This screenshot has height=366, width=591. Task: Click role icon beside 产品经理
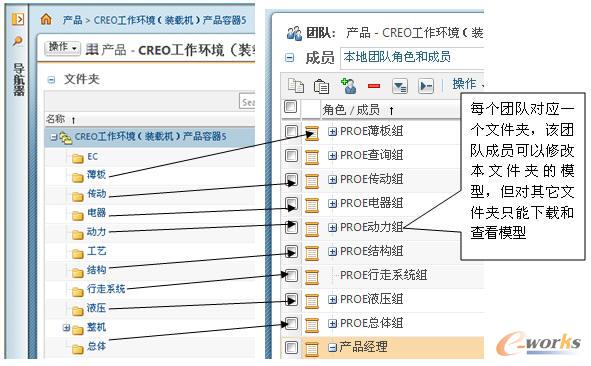[x=312, y=349]
